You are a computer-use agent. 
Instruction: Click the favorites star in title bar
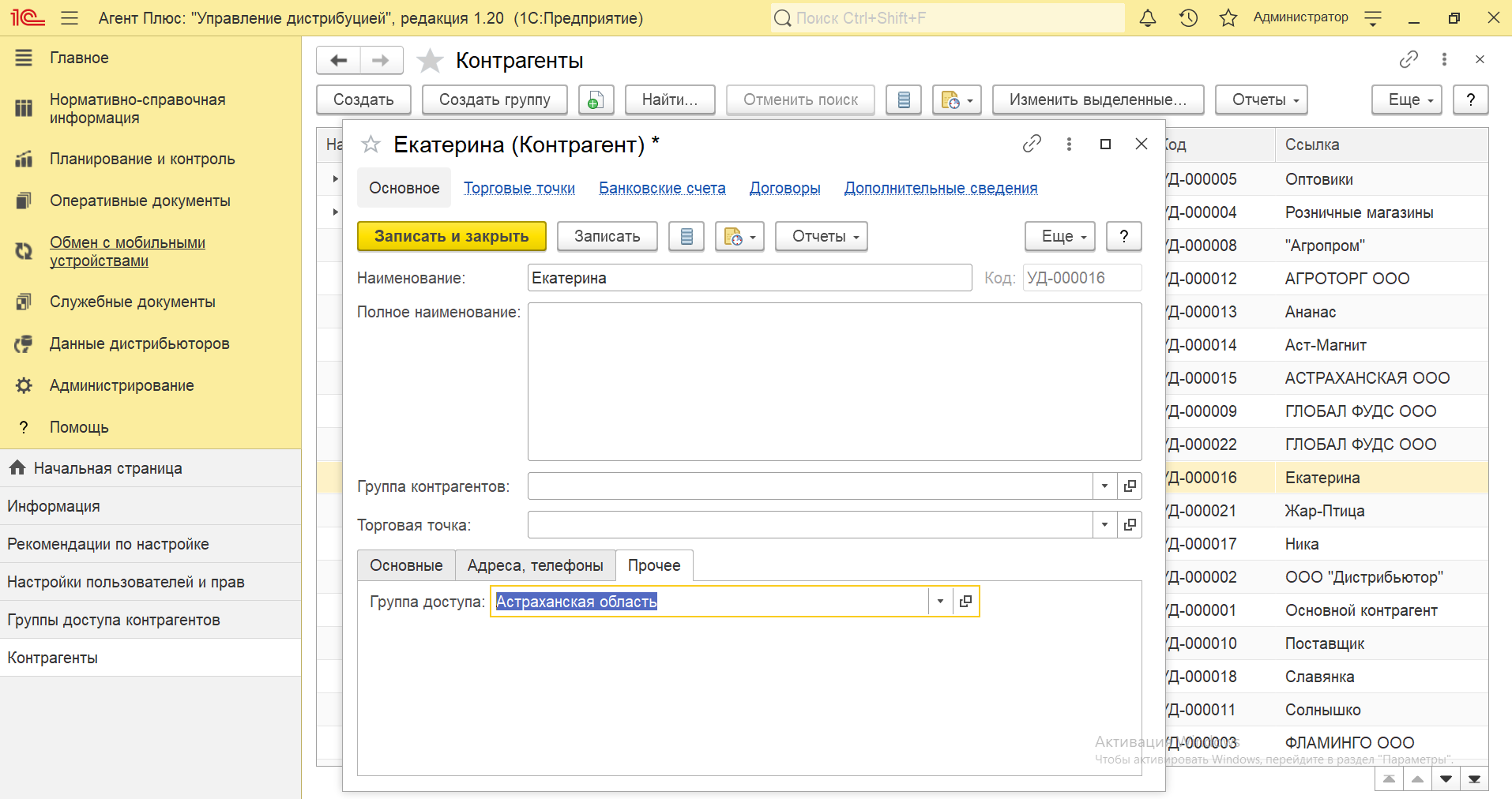pos(1228,18)
